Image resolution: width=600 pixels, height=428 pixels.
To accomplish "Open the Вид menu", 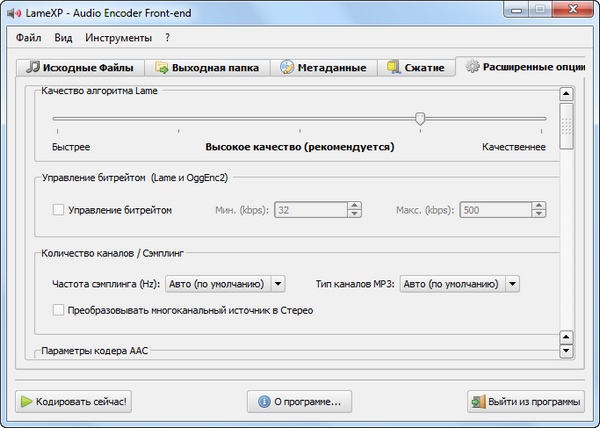I will [x=63, y=38].
